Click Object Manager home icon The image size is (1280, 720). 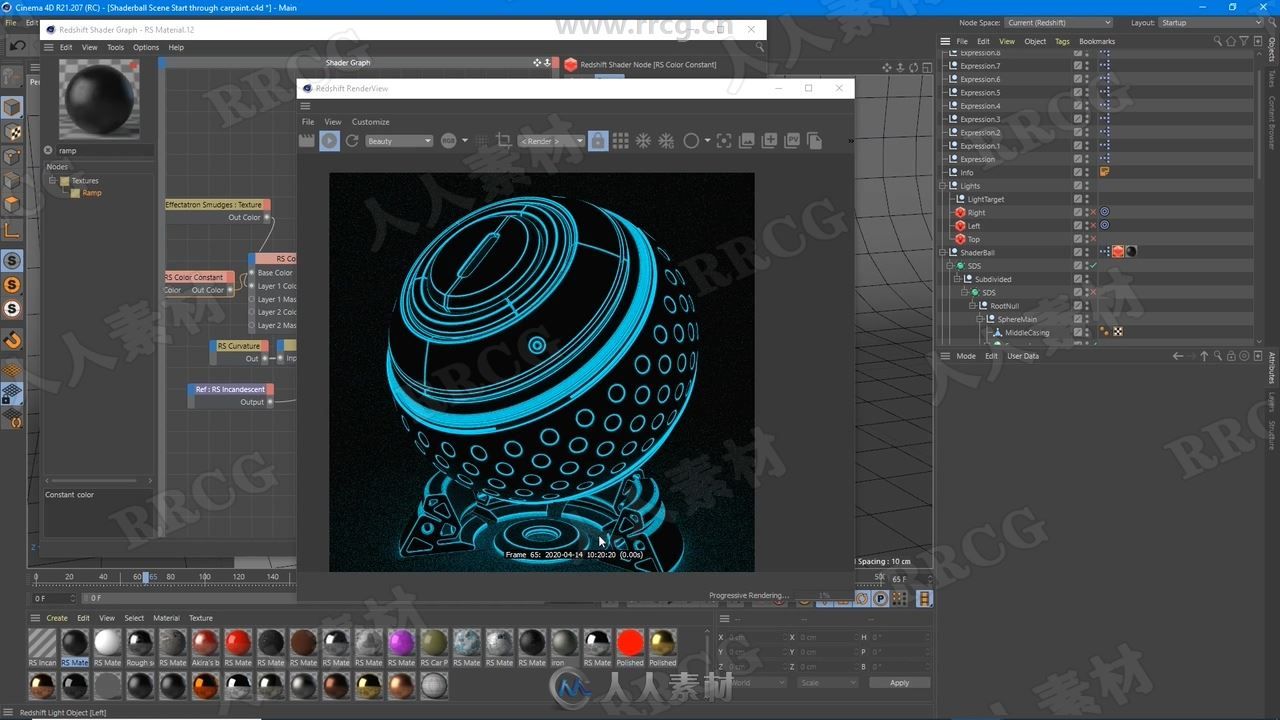pyautogui.click(x=1230, y=41)
